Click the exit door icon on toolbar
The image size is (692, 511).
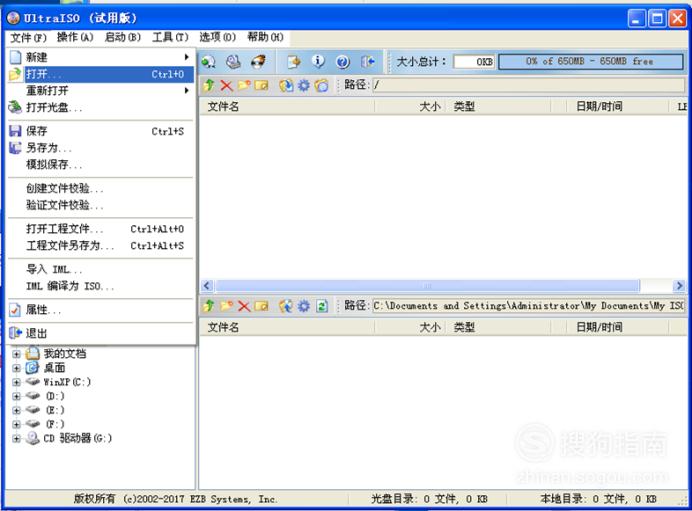coord(367,61)
